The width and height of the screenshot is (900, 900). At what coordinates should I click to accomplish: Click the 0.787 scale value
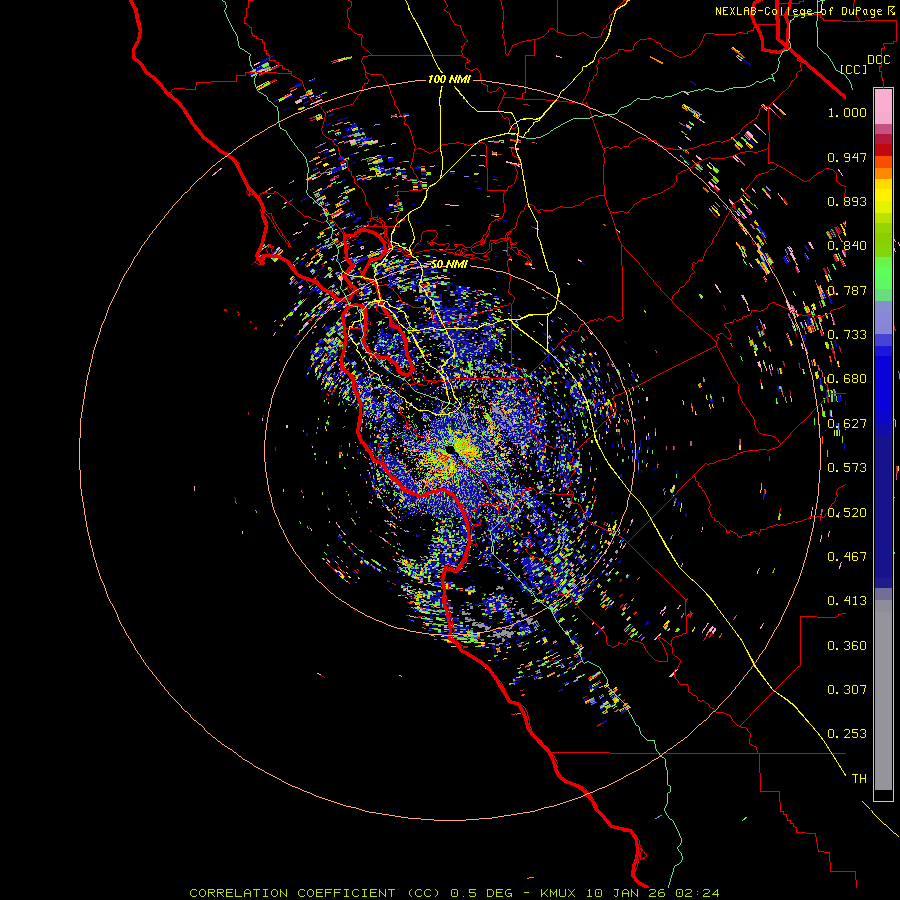tap(847, 290)
